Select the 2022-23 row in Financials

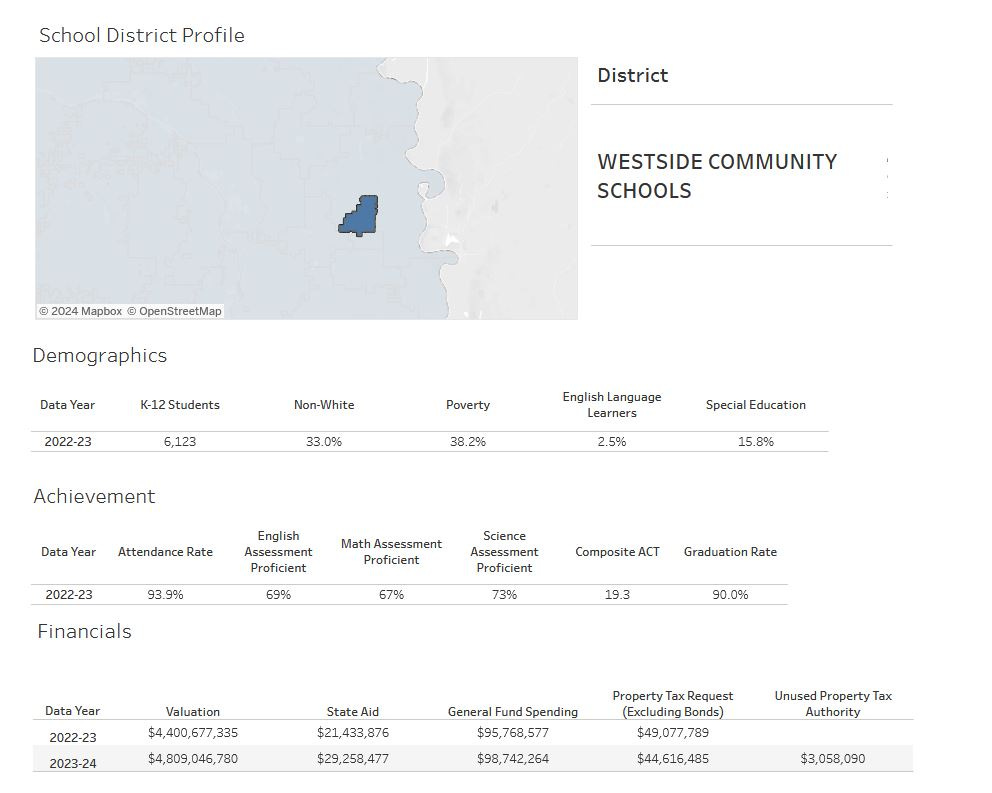pyautogui.click(x=473, y=733)
